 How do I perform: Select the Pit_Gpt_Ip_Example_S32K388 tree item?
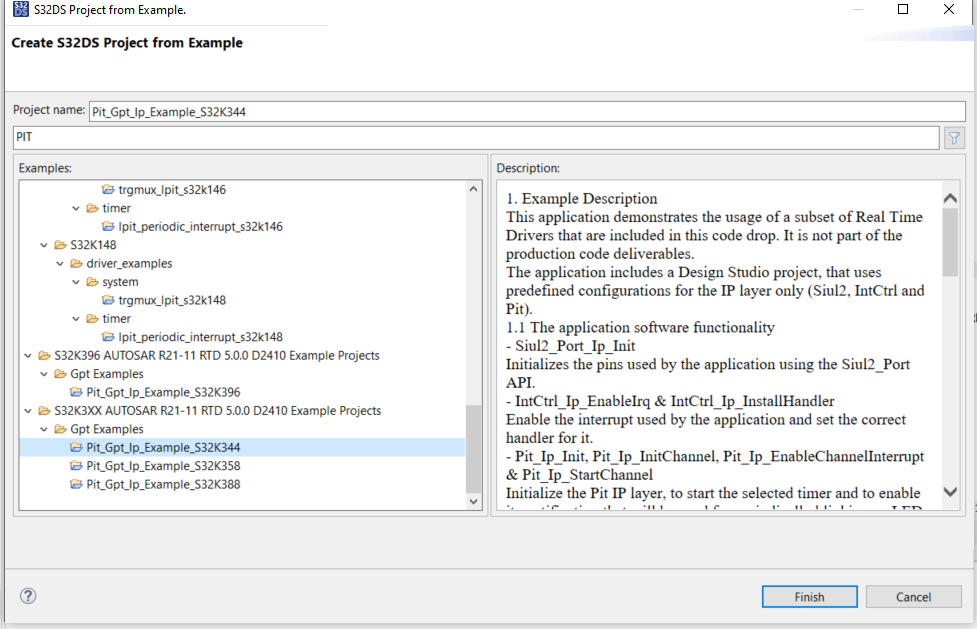click(160, 483)
